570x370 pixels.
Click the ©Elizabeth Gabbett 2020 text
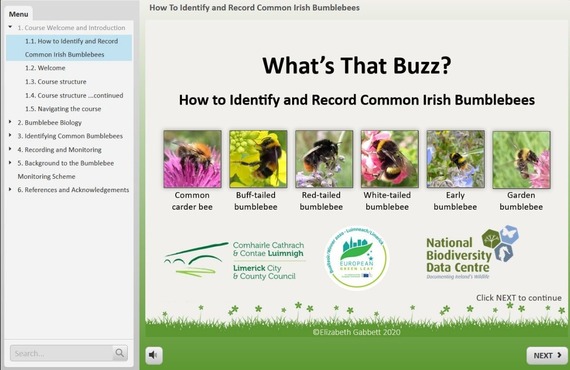click(357, 332)
